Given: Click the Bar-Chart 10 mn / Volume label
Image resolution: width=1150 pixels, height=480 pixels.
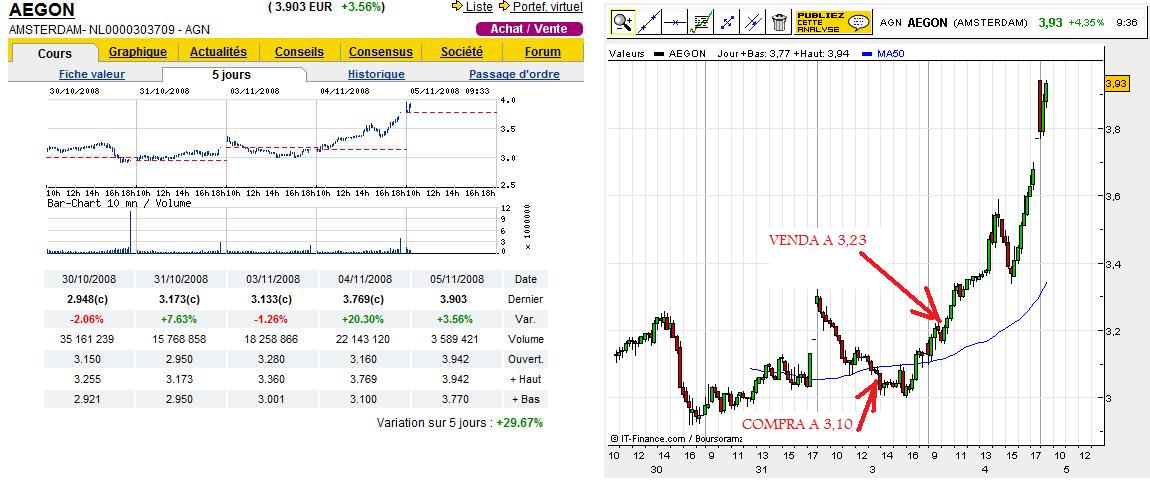Looking at the screenshot, I should click(119, 203).
